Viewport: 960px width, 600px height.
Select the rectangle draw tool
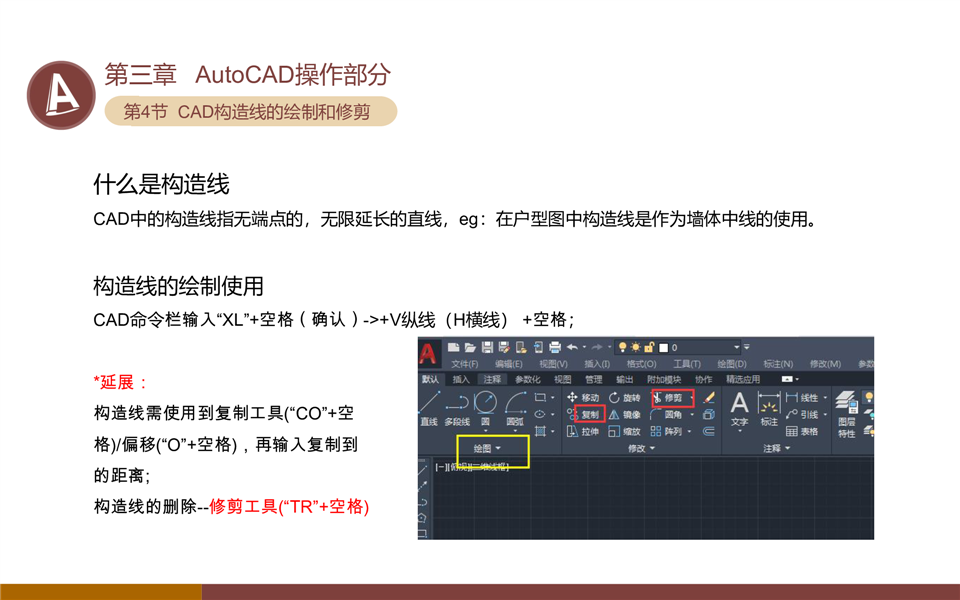coord(539,397)
